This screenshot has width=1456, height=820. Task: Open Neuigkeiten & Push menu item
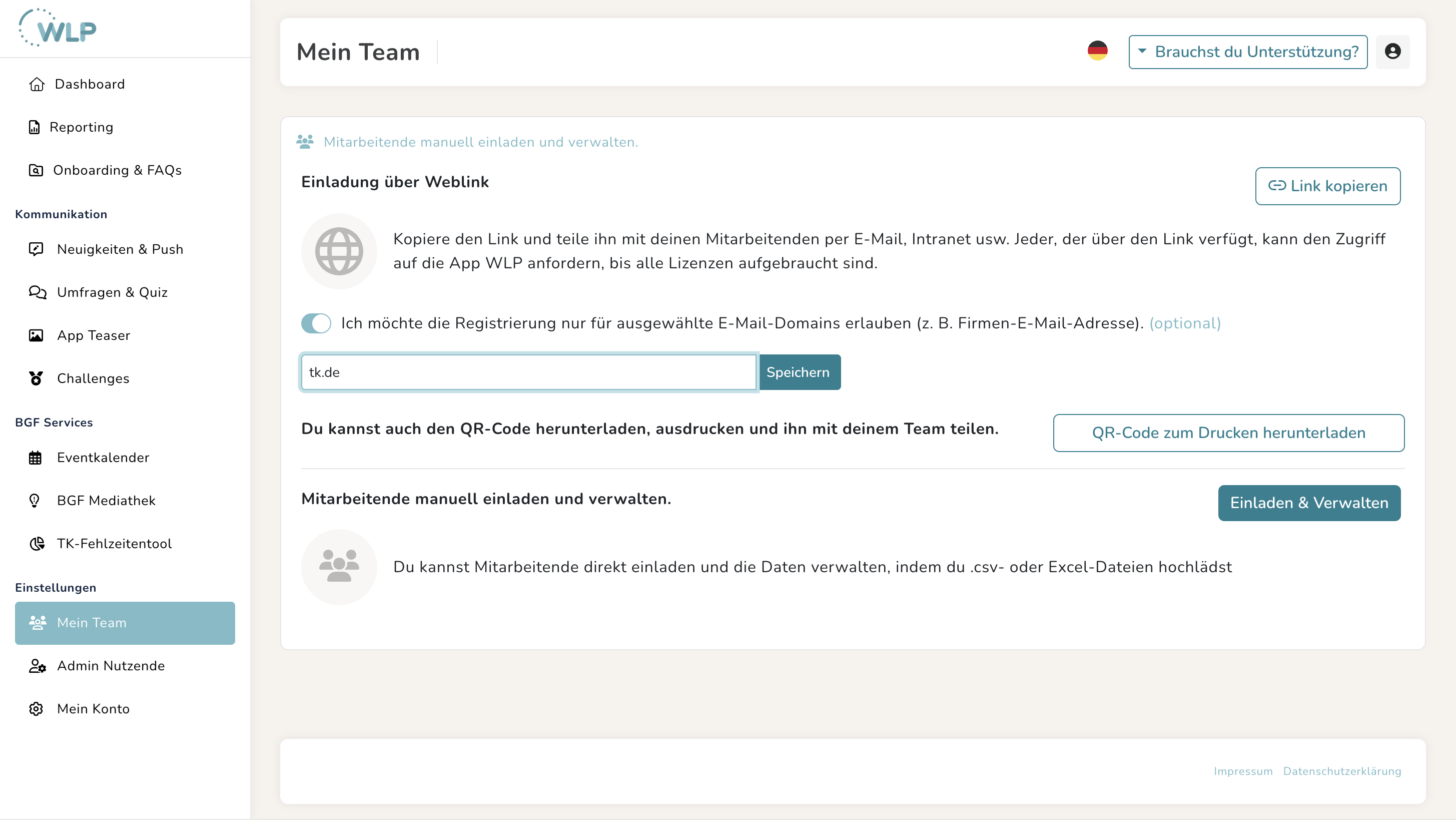(x=119, y=249)
